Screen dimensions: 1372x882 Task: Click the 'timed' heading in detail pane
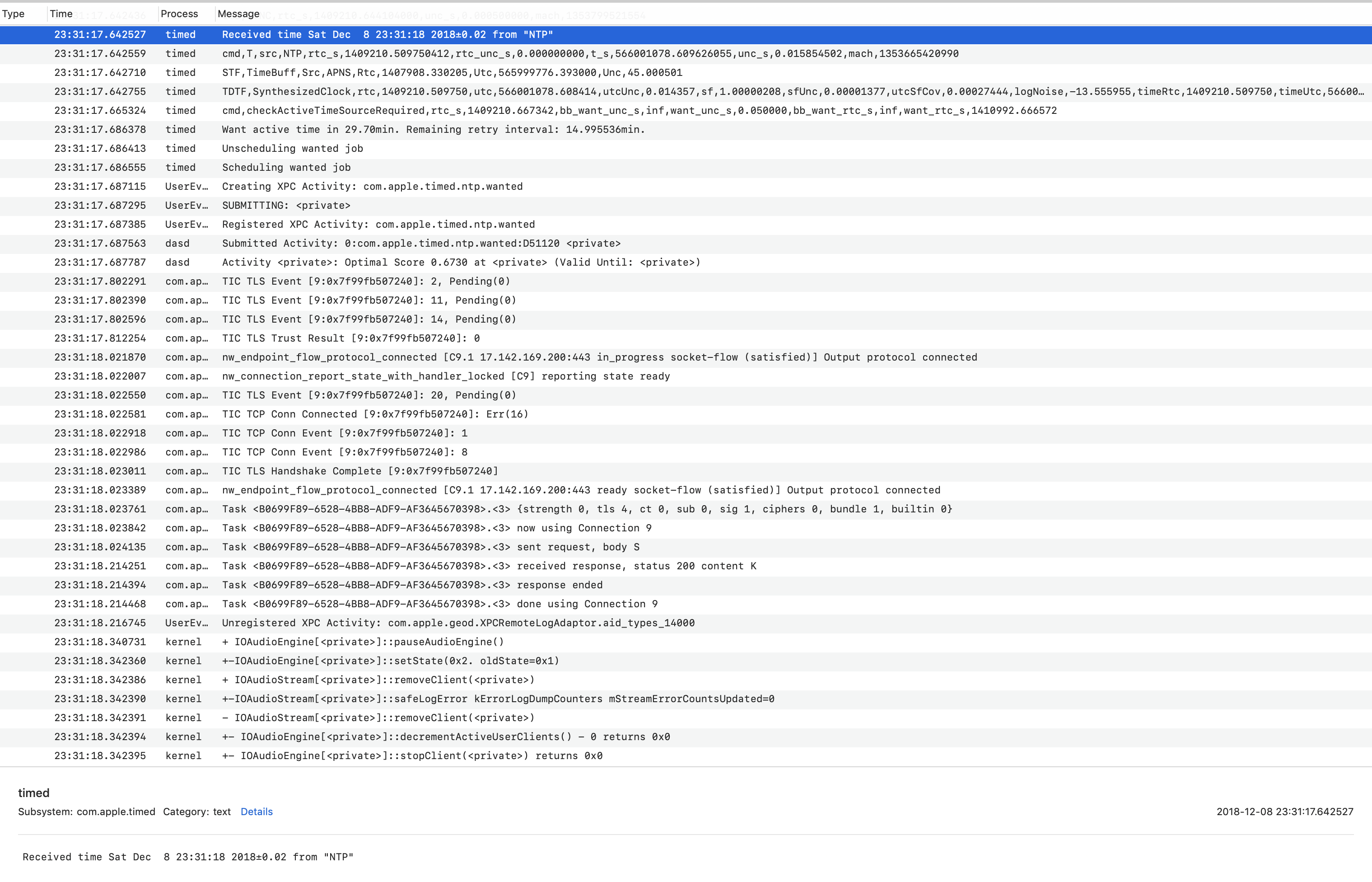[x=34, y=793]
